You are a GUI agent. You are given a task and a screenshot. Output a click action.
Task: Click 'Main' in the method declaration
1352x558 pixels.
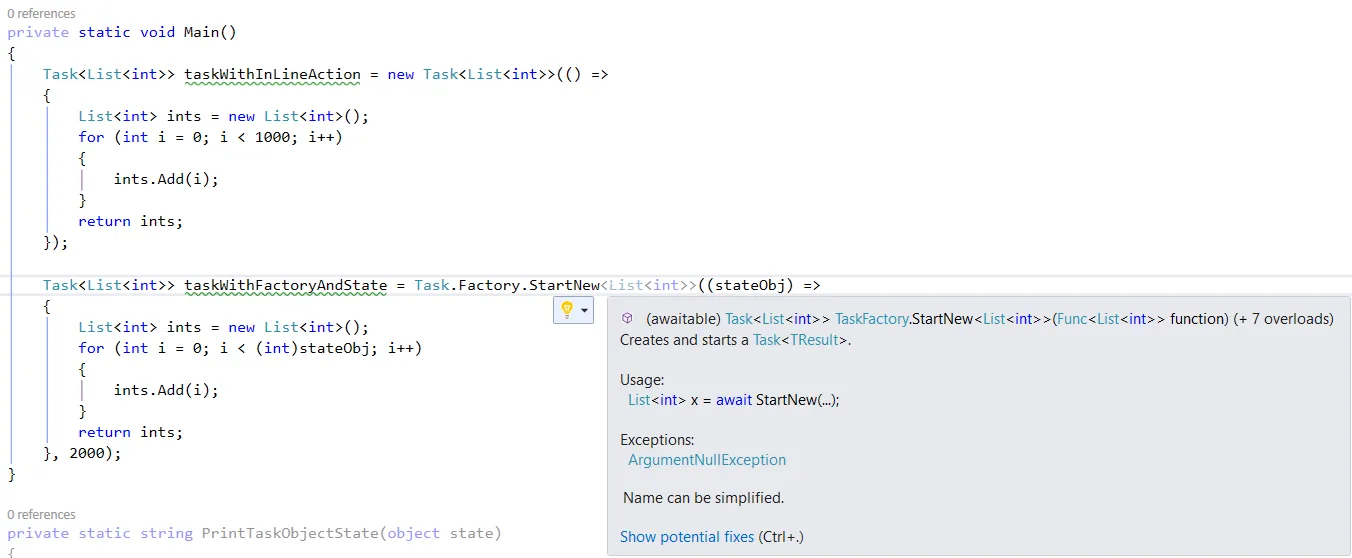click(201, 32)
